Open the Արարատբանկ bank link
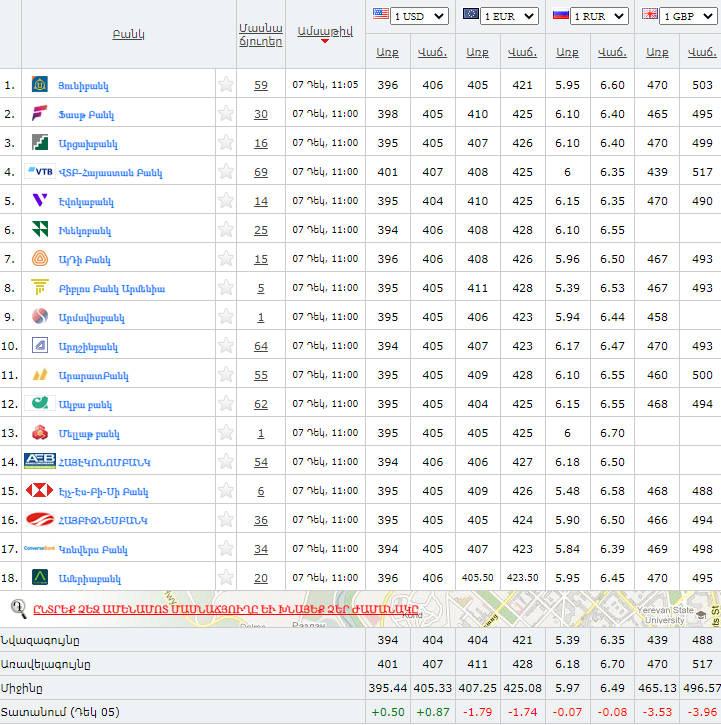This screenshot has height=725, width=721. point(94,375)
